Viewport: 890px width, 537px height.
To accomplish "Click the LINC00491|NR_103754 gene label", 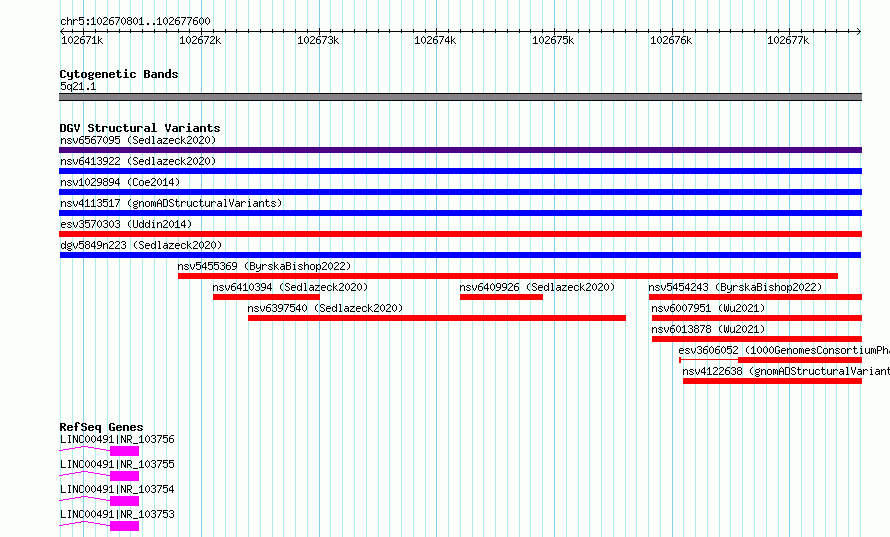I will click(117, 489).
